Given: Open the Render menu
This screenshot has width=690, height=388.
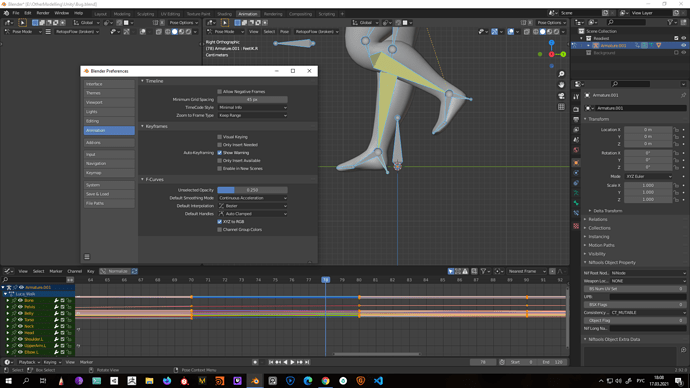Looking at the screenshot, I should (43, 13).
